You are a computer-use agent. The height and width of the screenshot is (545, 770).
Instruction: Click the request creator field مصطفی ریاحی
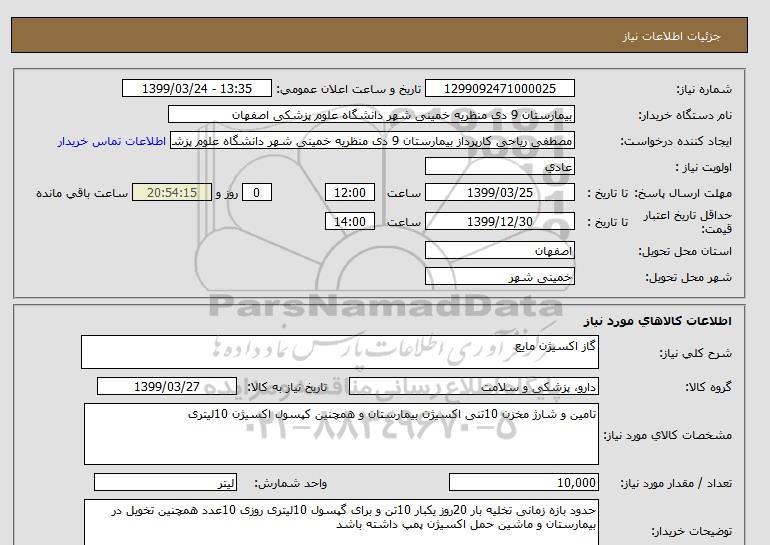coord(372,141)
